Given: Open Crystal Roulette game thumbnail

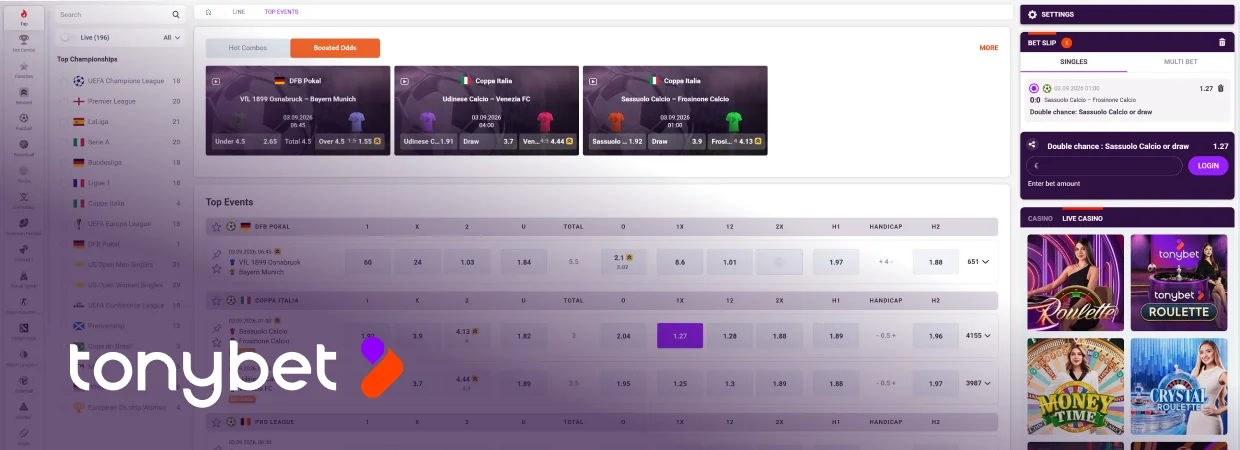Looking at the screenshot, I should (1179, 386).
